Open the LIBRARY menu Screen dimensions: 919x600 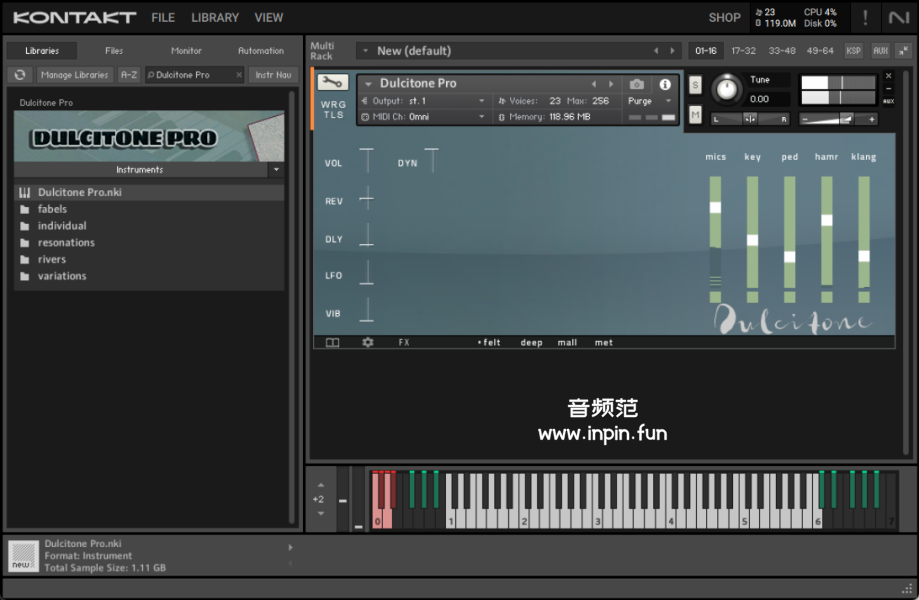pyautogui.click(x=215, y=17)
